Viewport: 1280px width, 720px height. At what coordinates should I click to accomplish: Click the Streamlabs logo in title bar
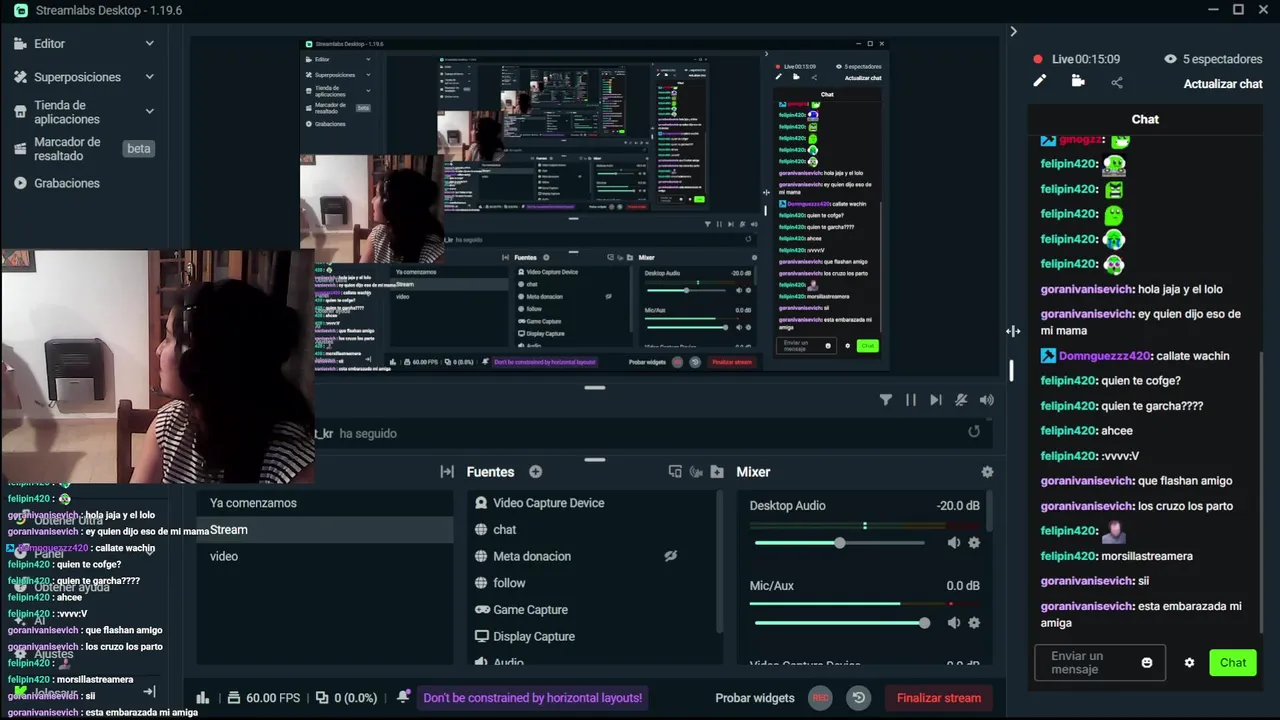[21, 10]
